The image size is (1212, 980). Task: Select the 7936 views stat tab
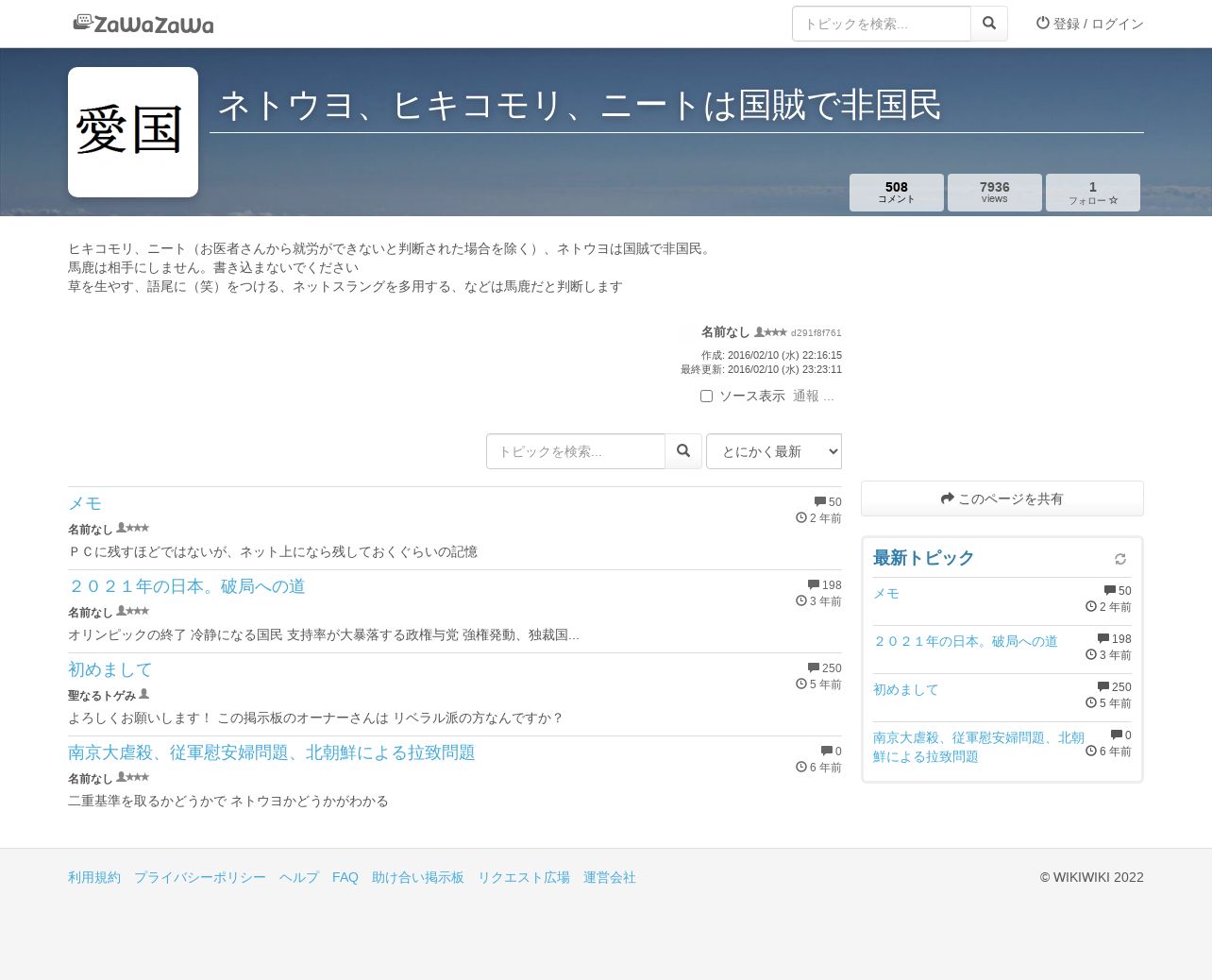click(x=994, y=193)
